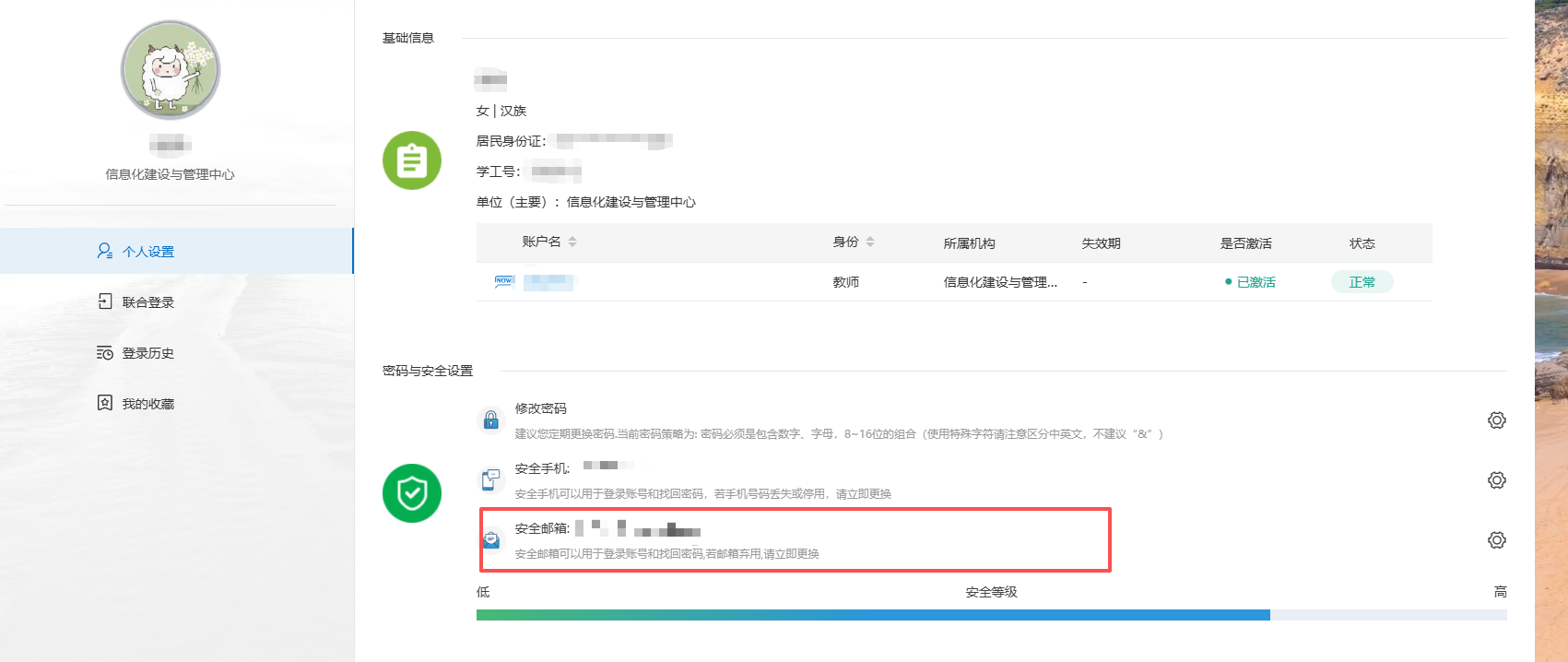Click the 信息化建设与管理... organization cell
1568x662 pixels.
click(x=1001, y=282)
